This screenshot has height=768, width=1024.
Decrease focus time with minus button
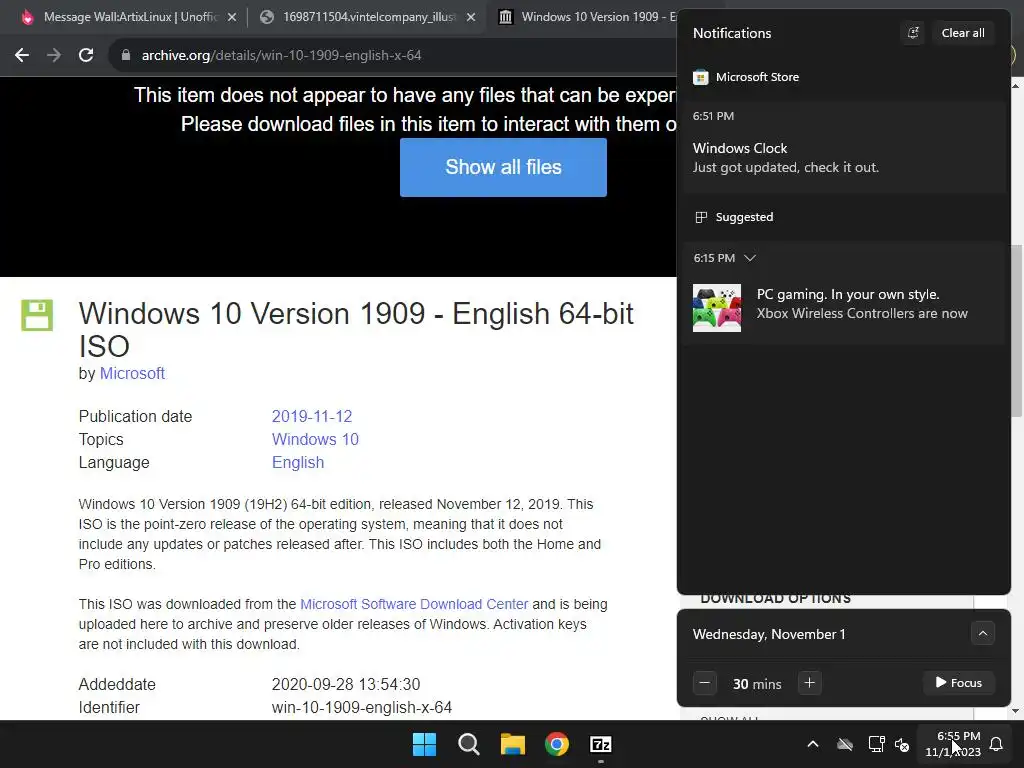[x=705, y=683]
